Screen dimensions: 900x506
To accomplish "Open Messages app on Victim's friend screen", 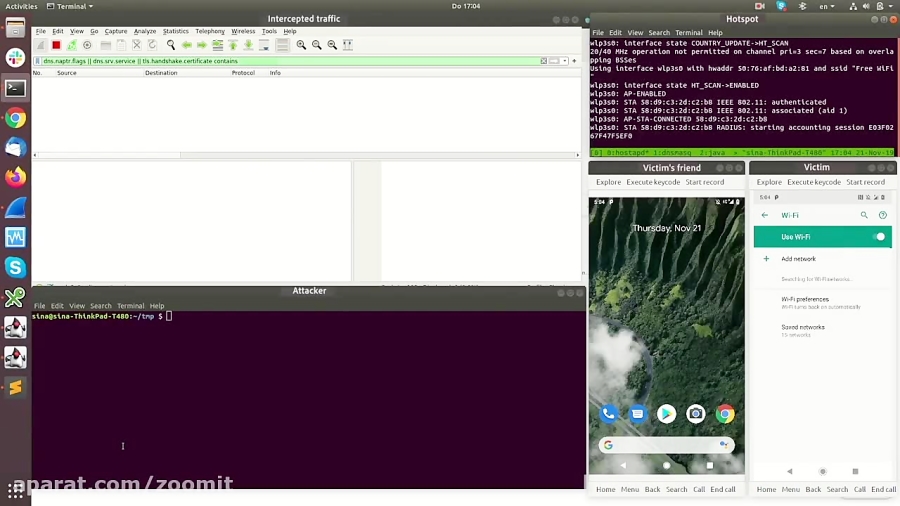I will 637,414.
